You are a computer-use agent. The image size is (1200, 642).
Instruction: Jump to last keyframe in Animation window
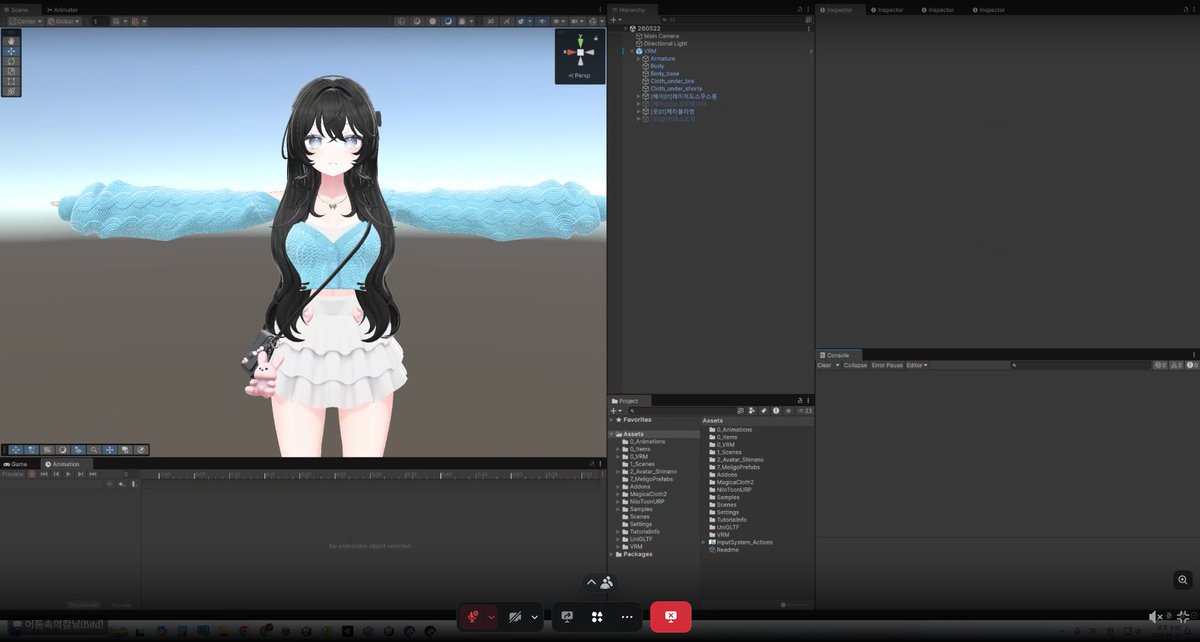[93, 474]
